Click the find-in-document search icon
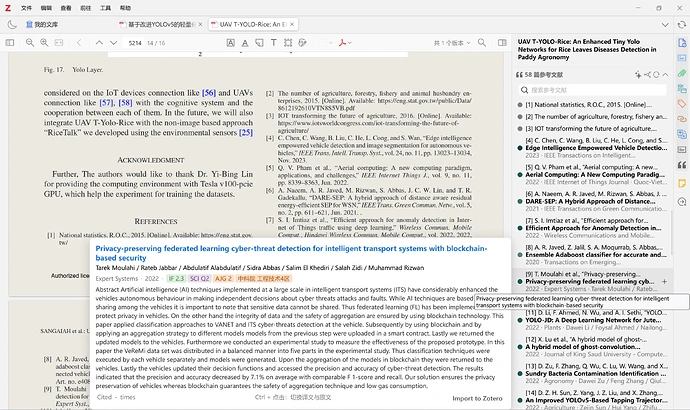 482,43
